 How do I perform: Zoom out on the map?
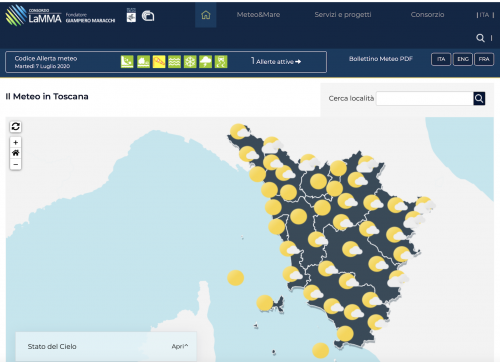pyautogui.click(x=15, y=164)
